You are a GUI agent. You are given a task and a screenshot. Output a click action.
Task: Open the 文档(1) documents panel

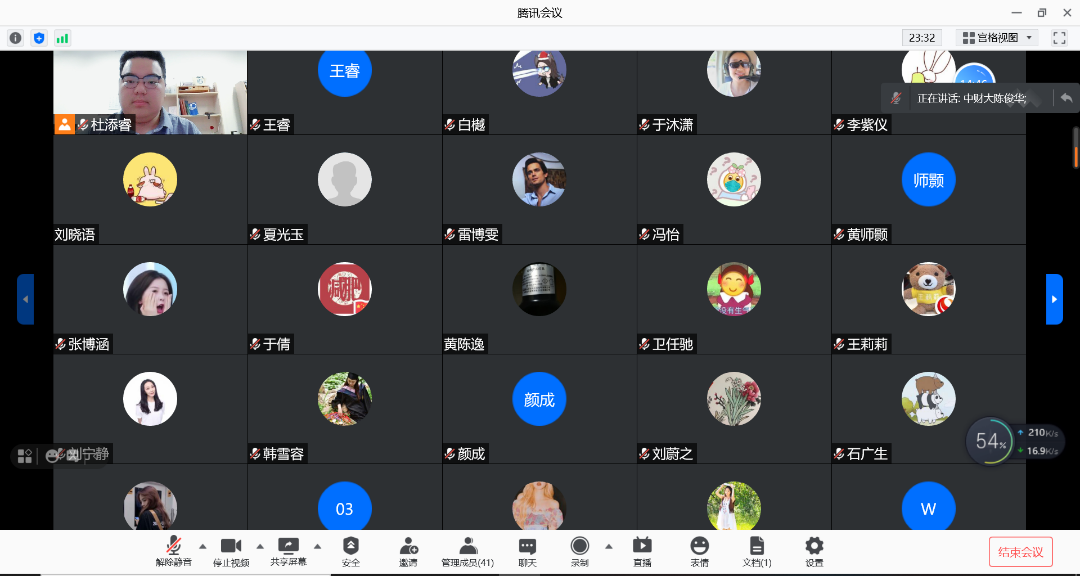click(x=757, y=551)
